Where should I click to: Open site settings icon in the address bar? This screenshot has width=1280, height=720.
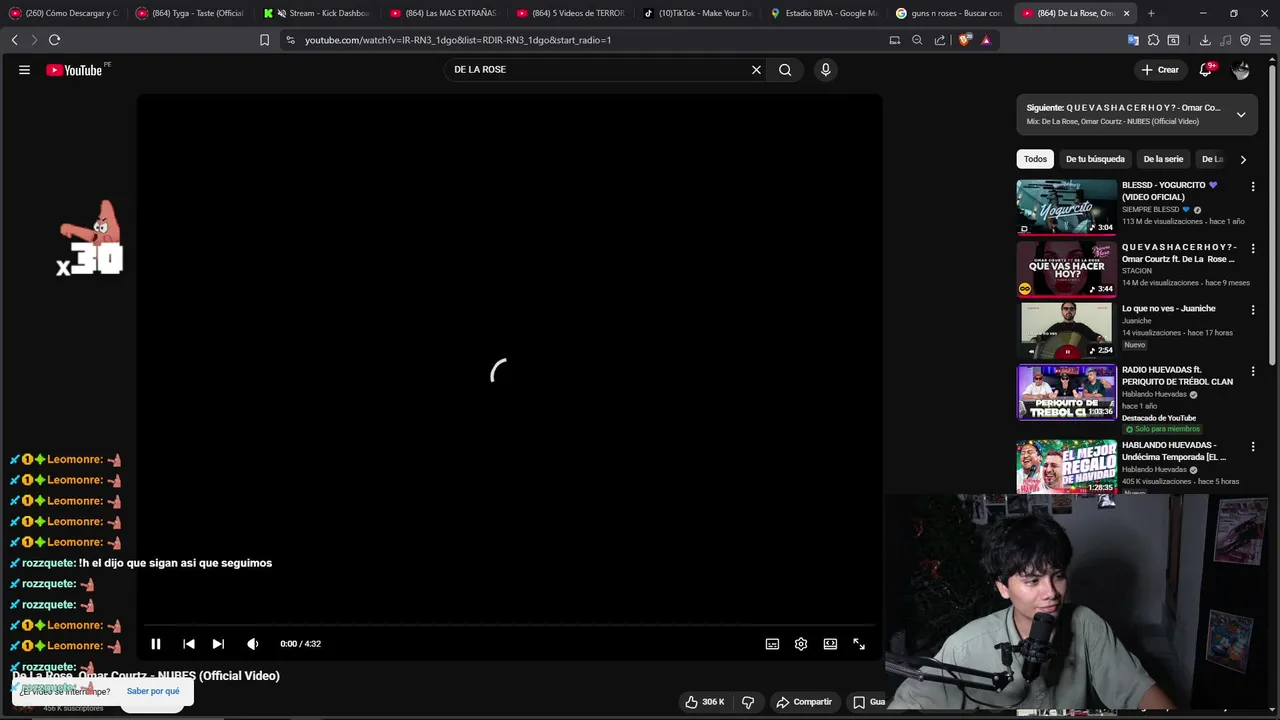pos(290,40)
